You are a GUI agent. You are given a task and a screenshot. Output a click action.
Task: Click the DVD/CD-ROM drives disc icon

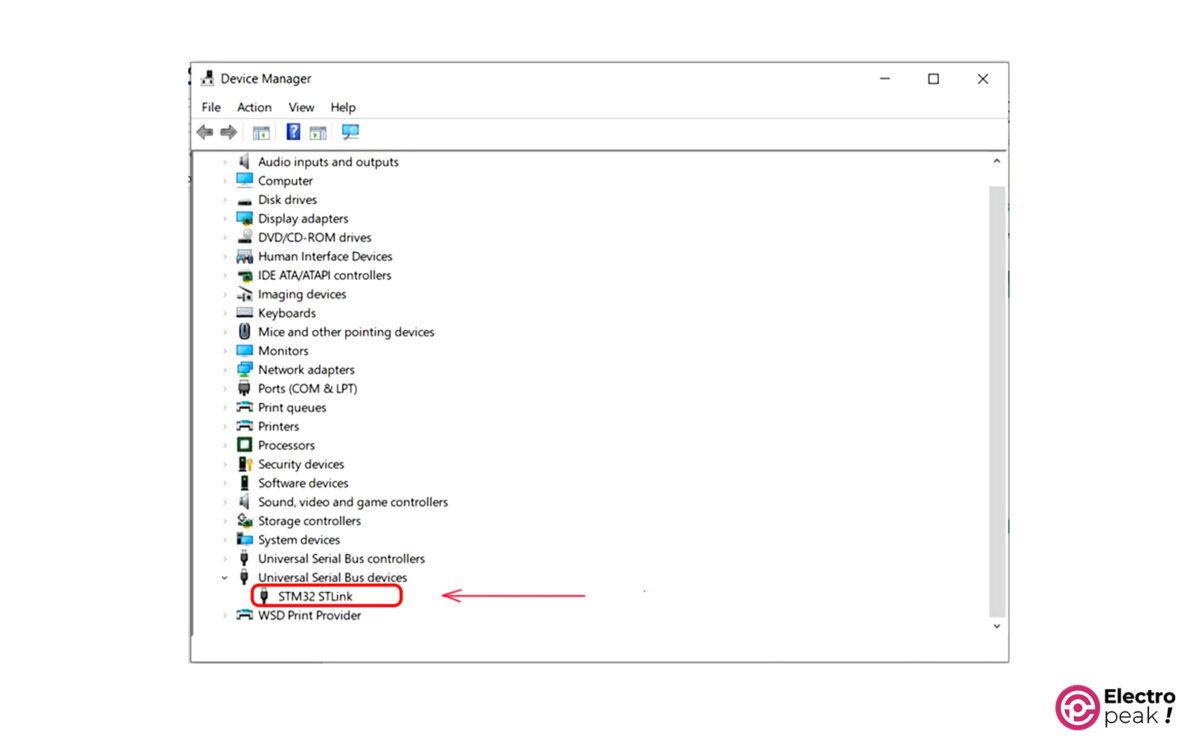244,238
